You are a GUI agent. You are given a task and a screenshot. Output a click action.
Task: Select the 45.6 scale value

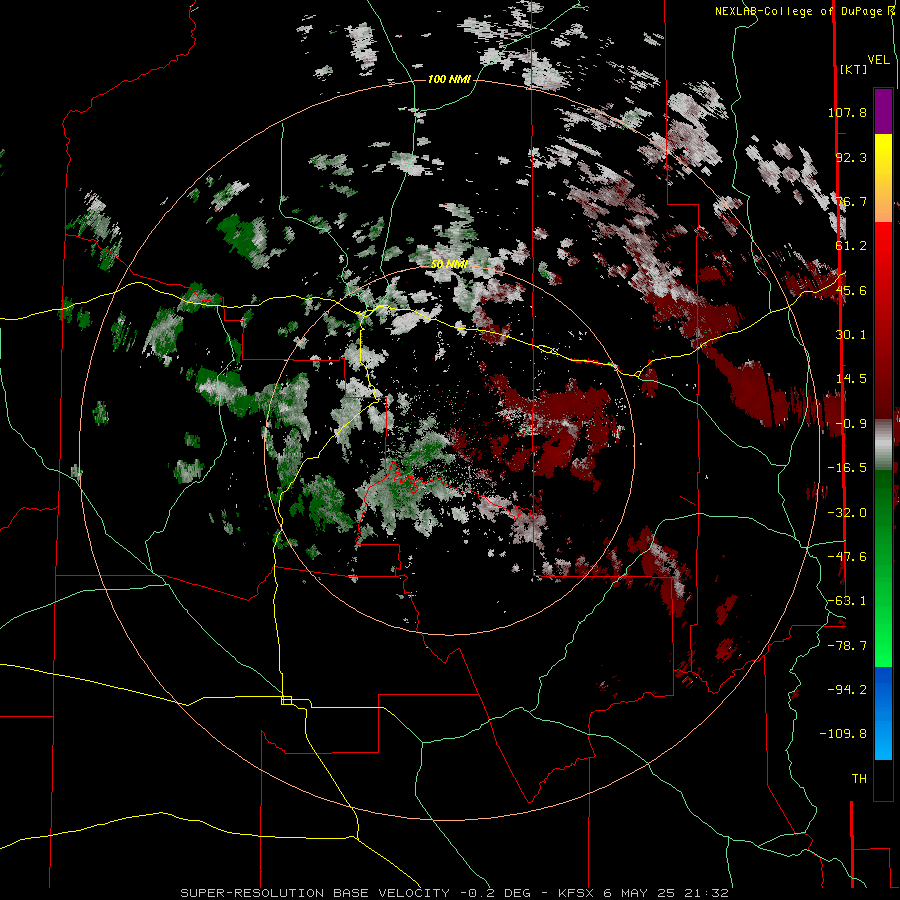pyautogui.click(x=851, y=290)
